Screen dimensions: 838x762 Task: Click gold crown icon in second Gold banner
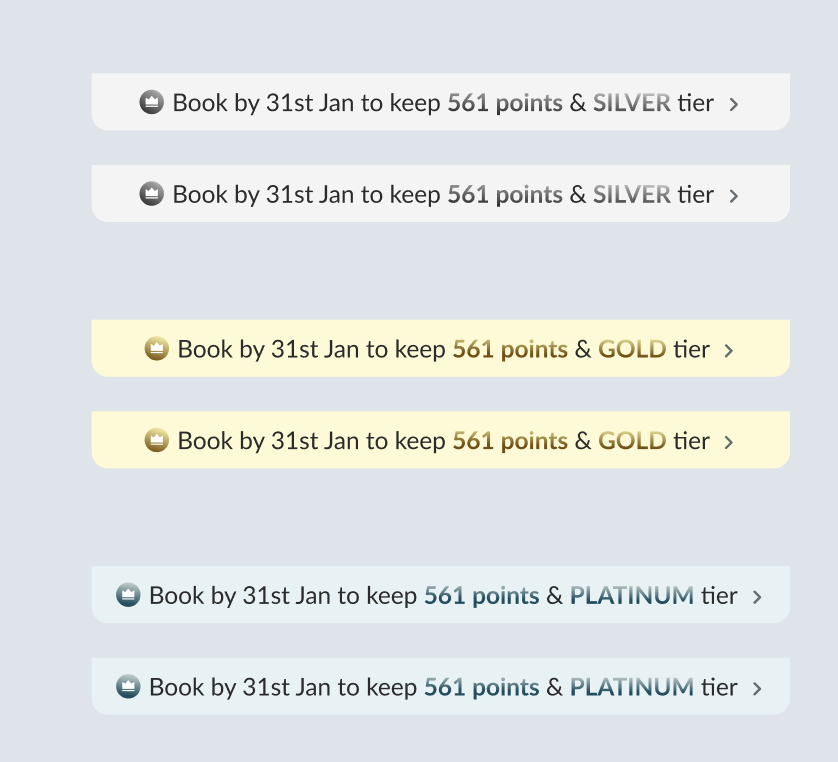point(156,440)
